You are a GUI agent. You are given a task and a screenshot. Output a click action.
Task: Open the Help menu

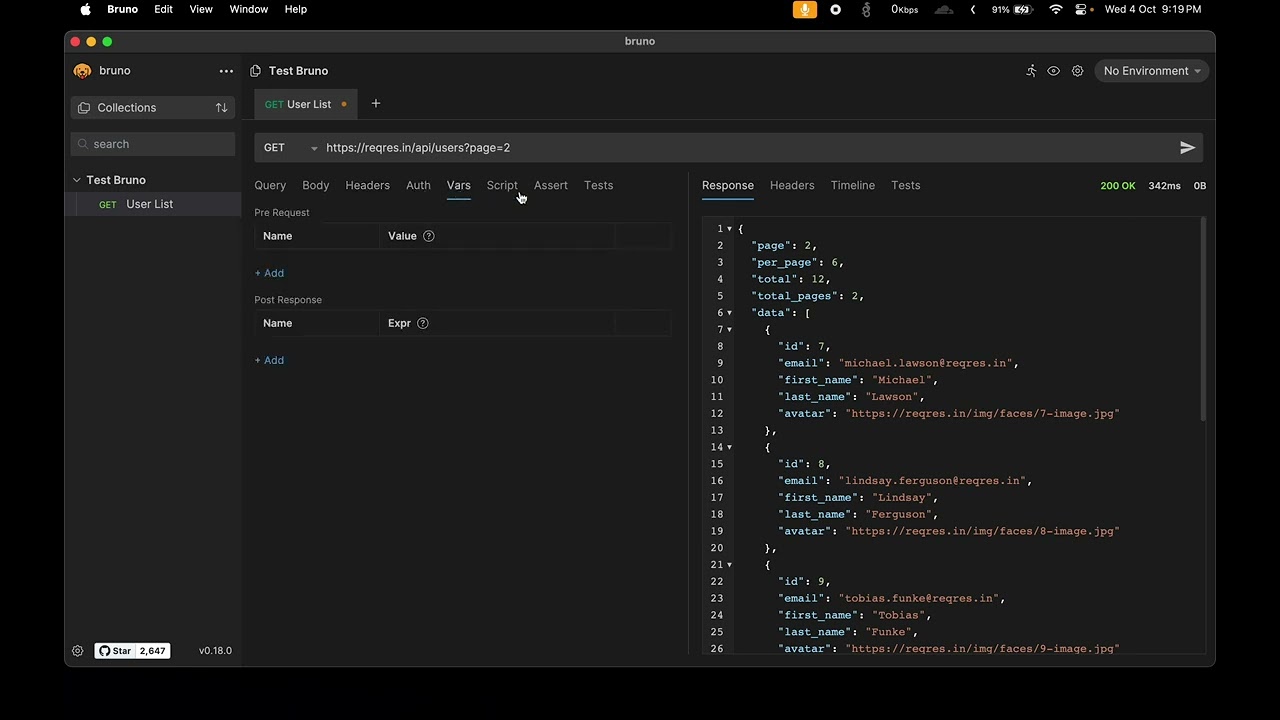tap(296, 9)
